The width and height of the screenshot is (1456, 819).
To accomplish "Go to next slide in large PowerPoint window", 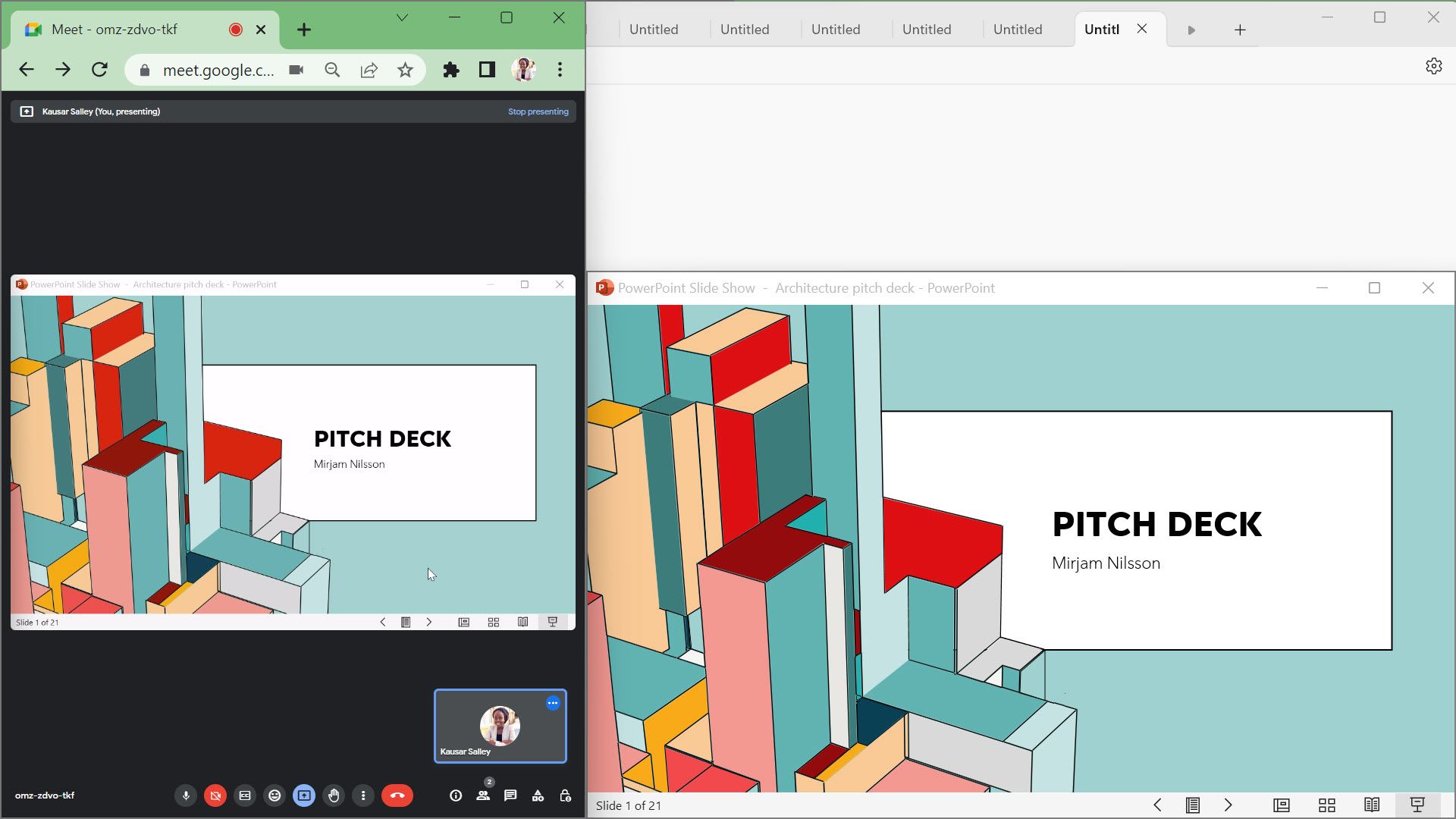I will click(x=1228, y=805).
